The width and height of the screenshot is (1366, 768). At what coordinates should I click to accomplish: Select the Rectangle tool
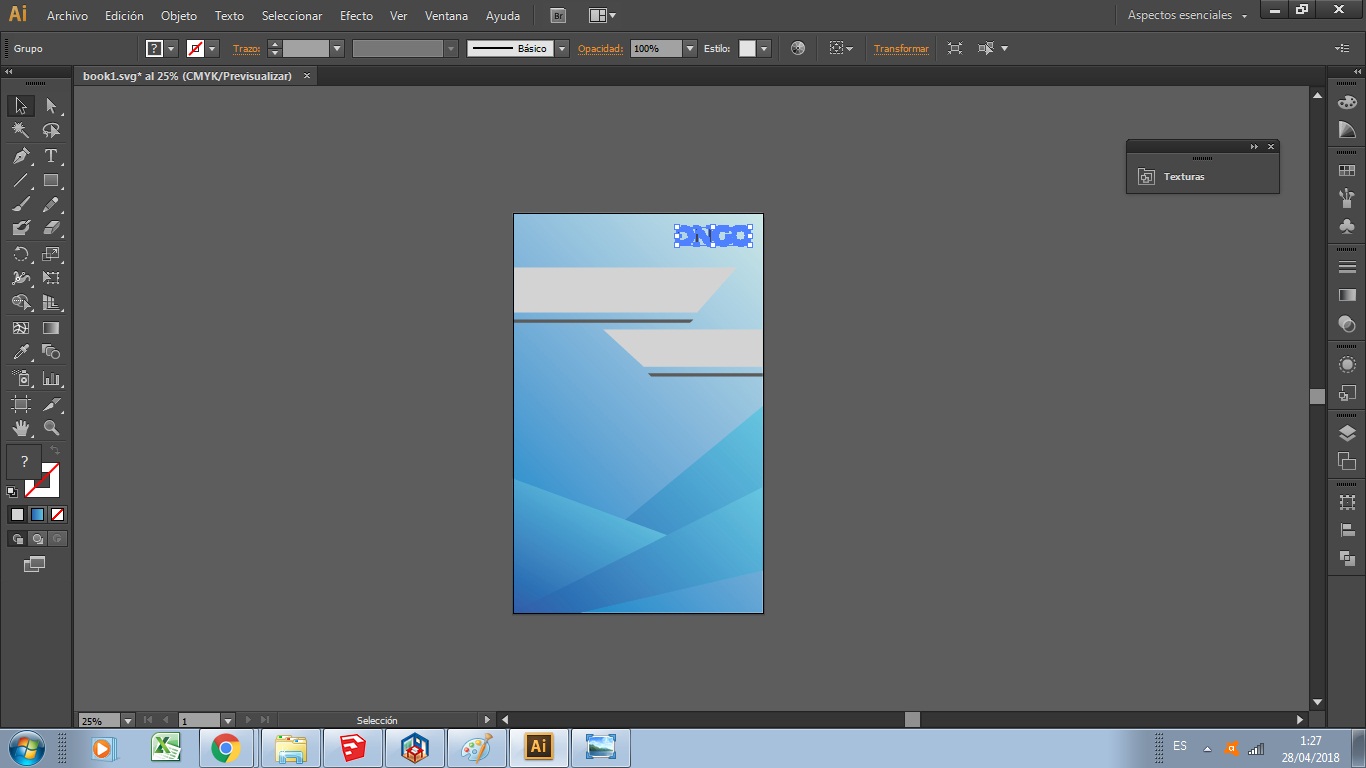[51, 181]
